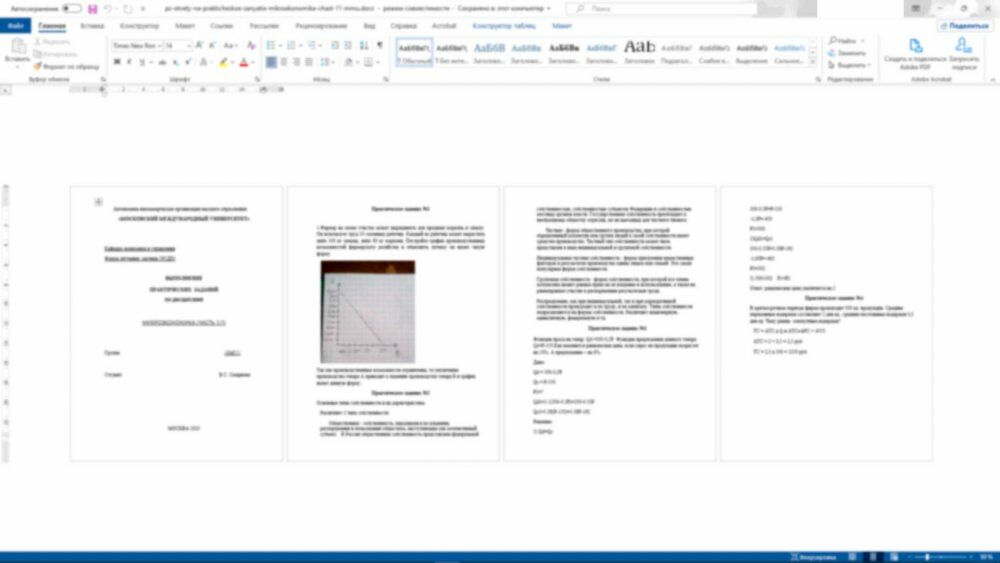The height and width of the screenshot is (563, 1000).
Task: Click Format Painter (Формат по образцу)
Action: tap(66, 66)
